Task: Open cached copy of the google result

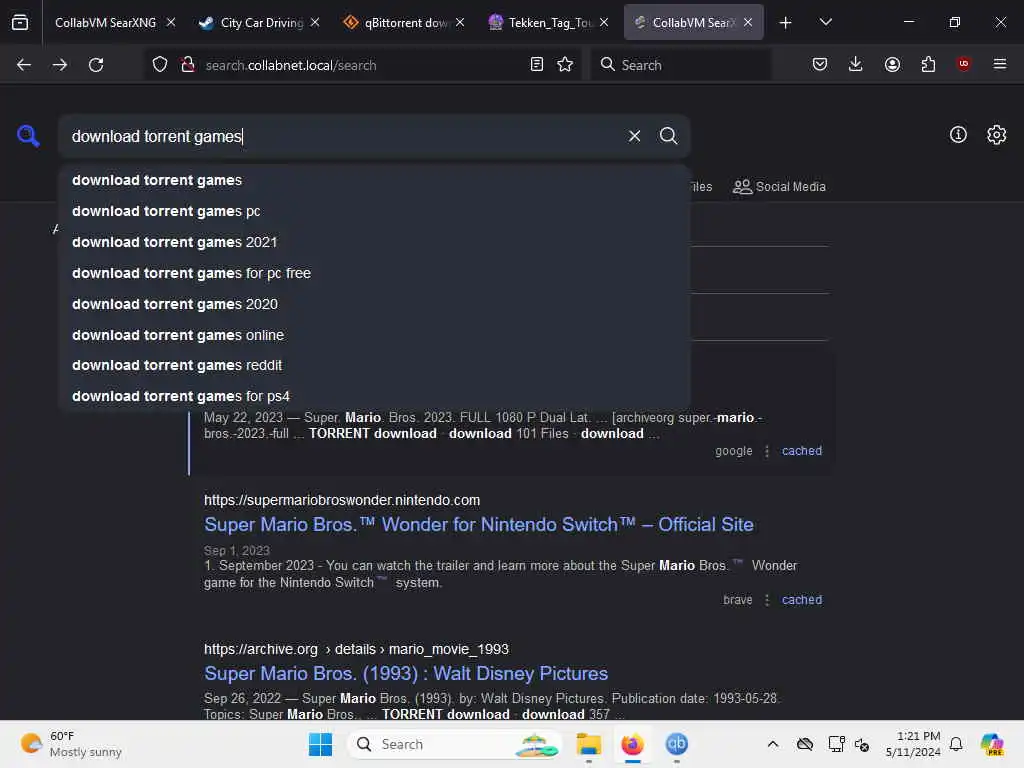Action: coord(802,451)
